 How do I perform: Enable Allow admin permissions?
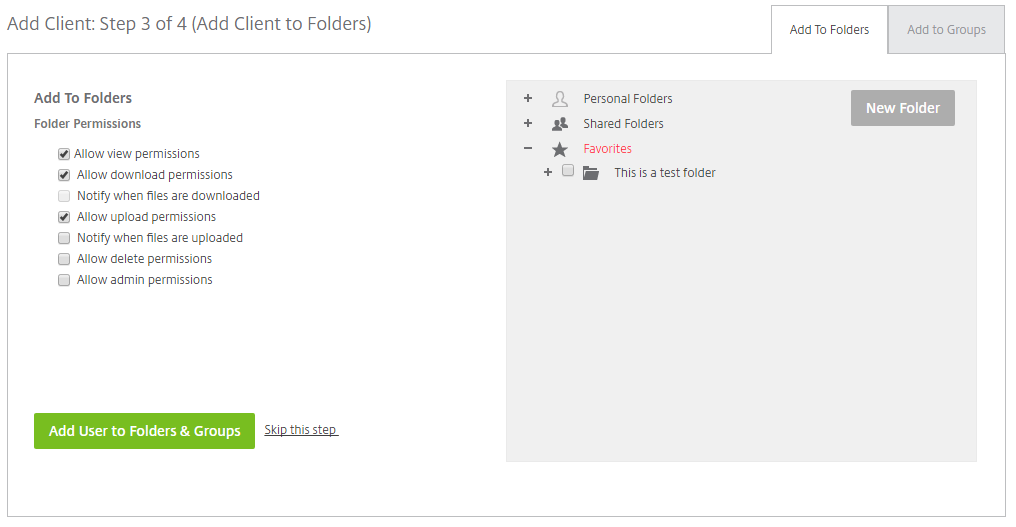click(64, 280)
